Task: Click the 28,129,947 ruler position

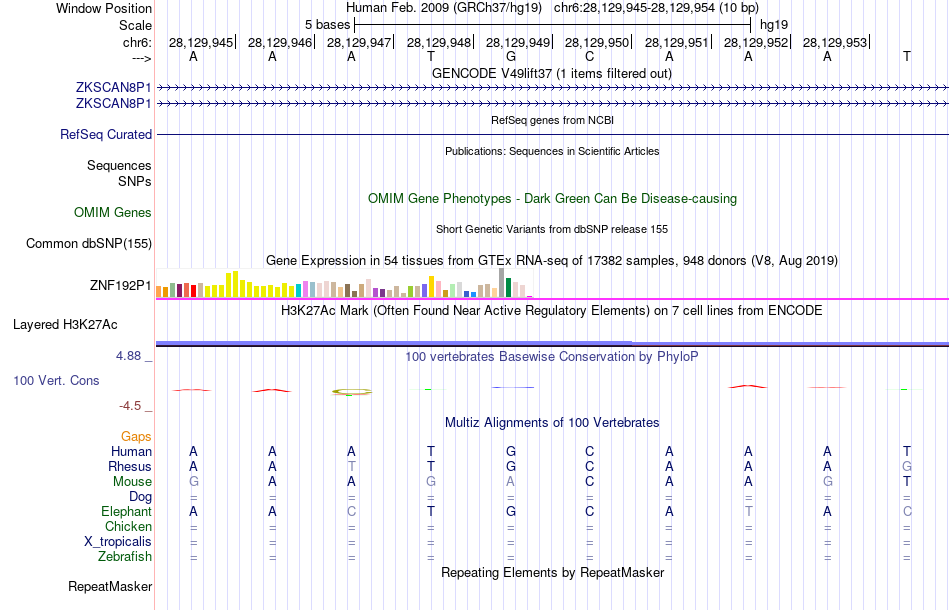Action: tap(359, 42)
